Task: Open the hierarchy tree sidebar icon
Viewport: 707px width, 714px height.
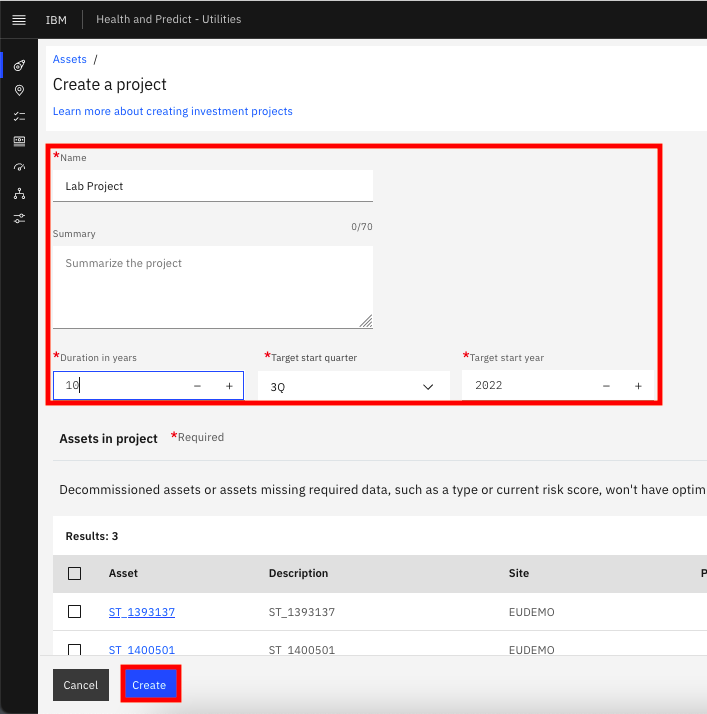Action: coord(19,193)
